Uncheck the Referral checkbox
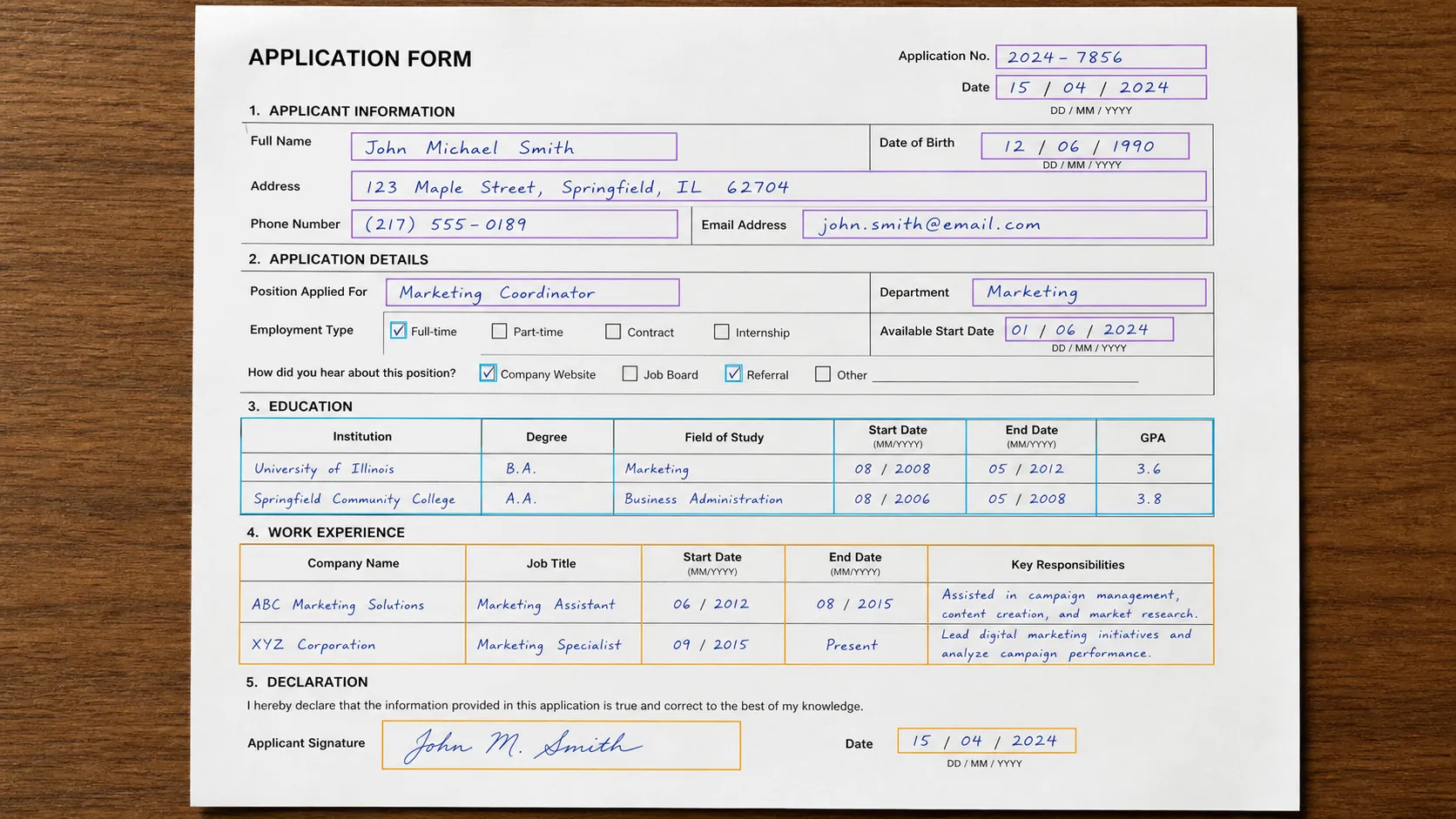1456x819 pixels. 733,373
